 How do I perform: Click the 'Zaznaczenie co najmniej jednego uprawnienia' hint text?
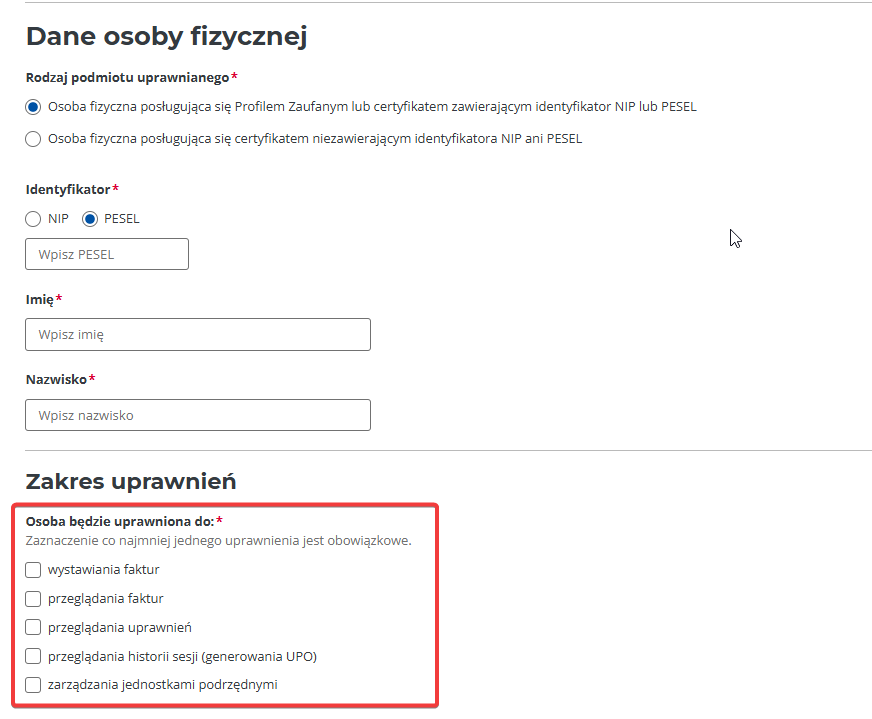click(x=218, y=541)
